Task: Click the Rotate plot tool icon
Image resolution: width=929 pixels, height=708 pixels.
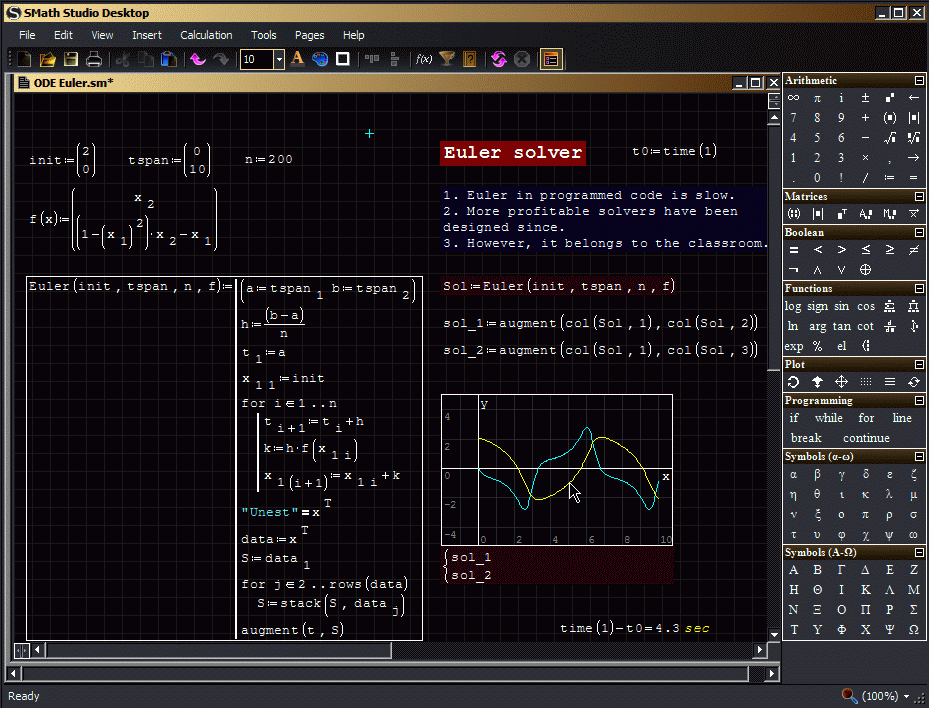Action: pyautogui.click(x=793, y=382)
